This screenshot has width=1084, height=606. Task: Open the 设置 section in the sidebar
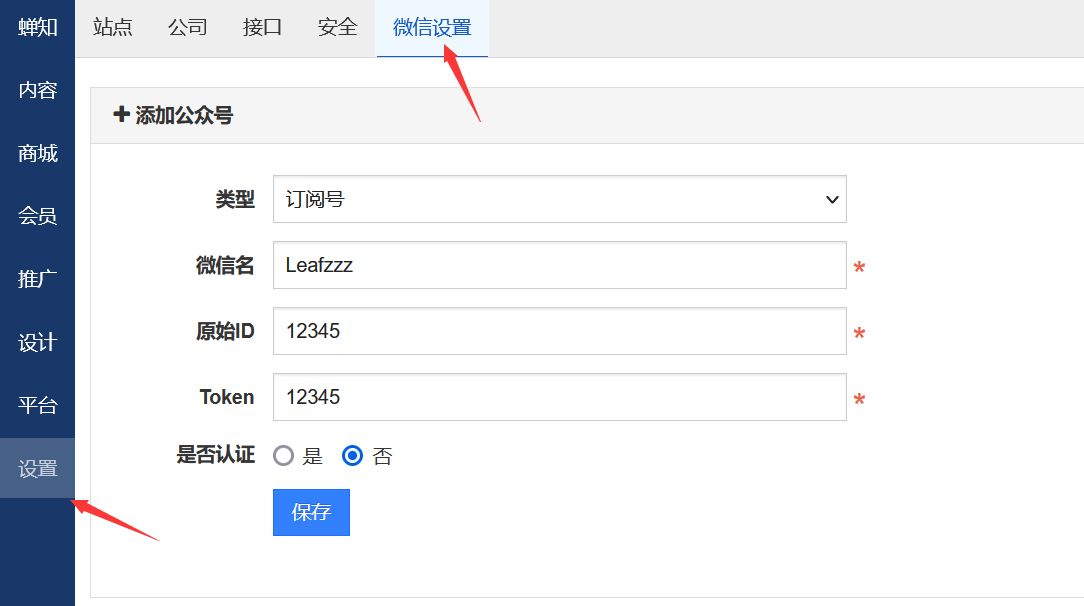click(x=37, y=468)
